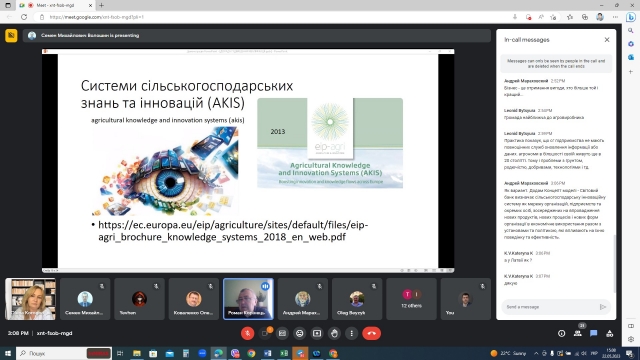The height and width of the screenshot is (360, 640).
Task: Click the send message arrow icon
Action: (603, 307)
